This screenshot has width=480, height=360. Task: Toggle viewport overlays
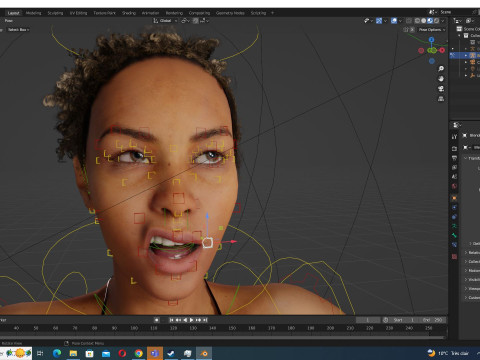tap(394, 21)
